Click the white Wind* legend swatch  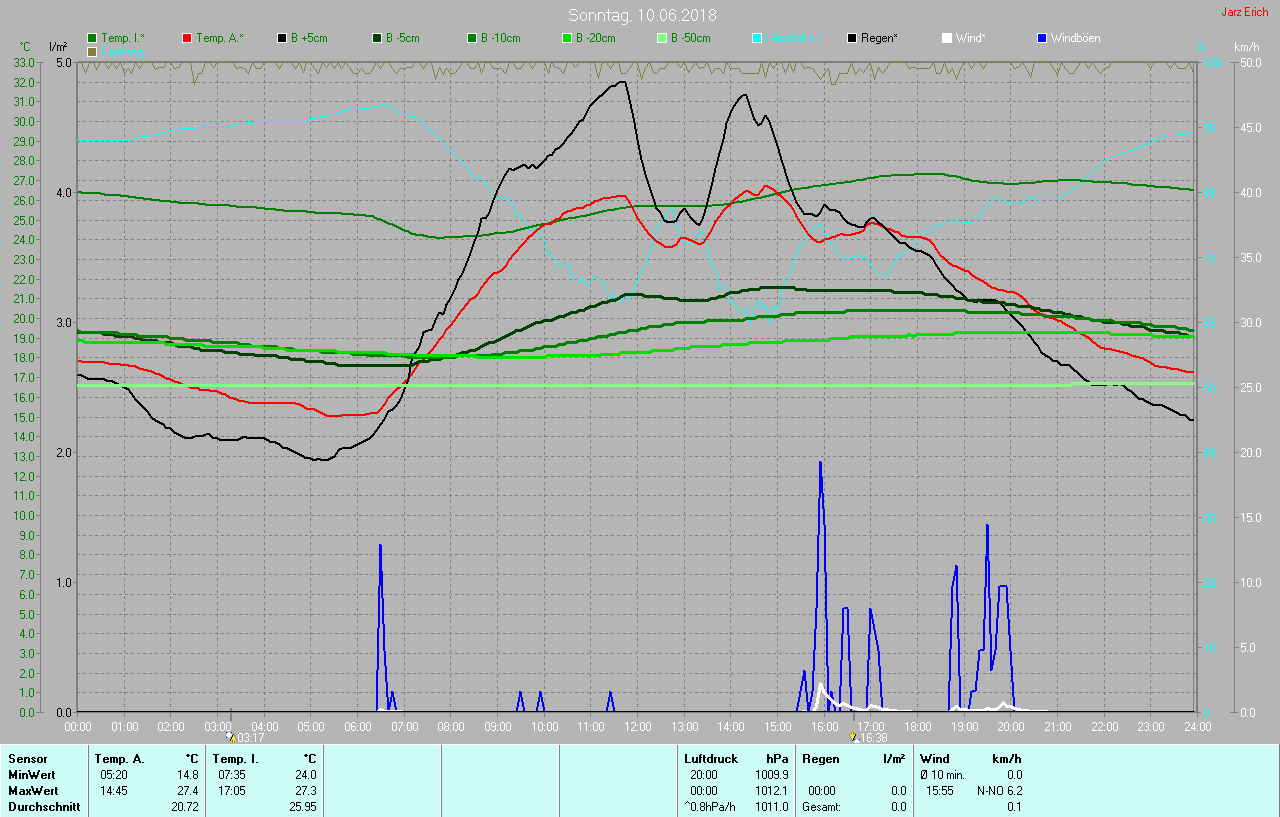pos(947,38)
